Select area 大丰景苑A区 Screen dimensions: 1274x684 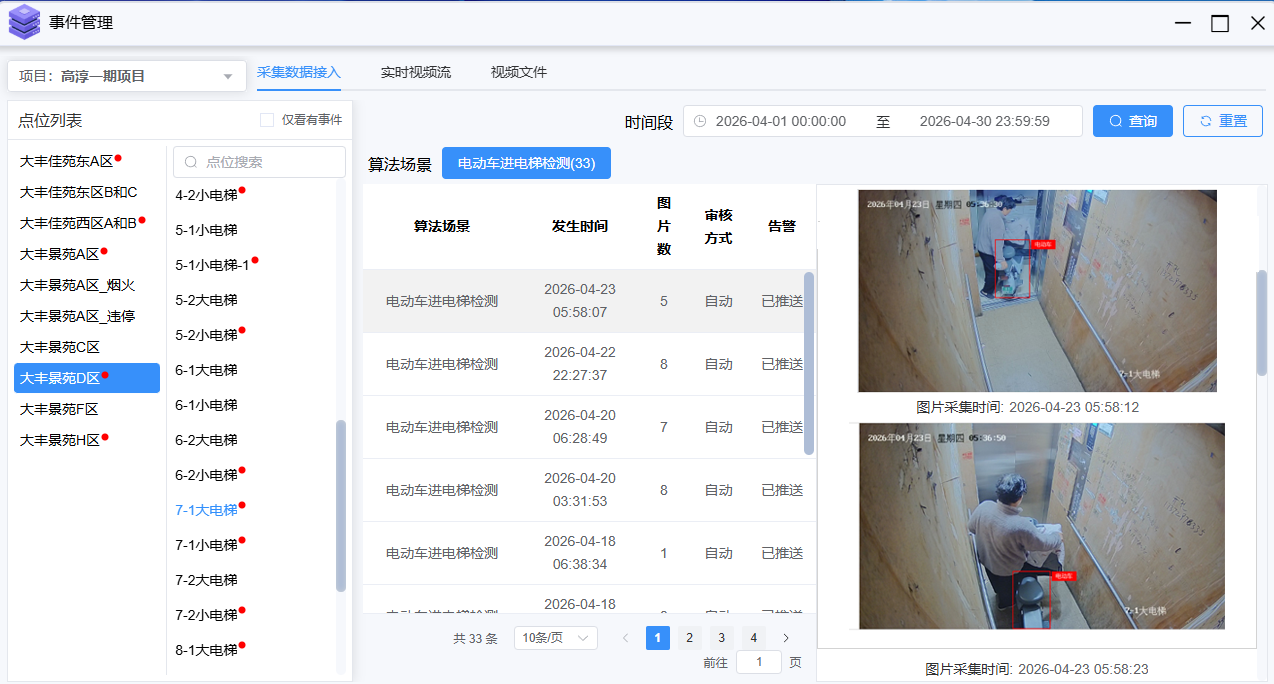tap(60, 254)
